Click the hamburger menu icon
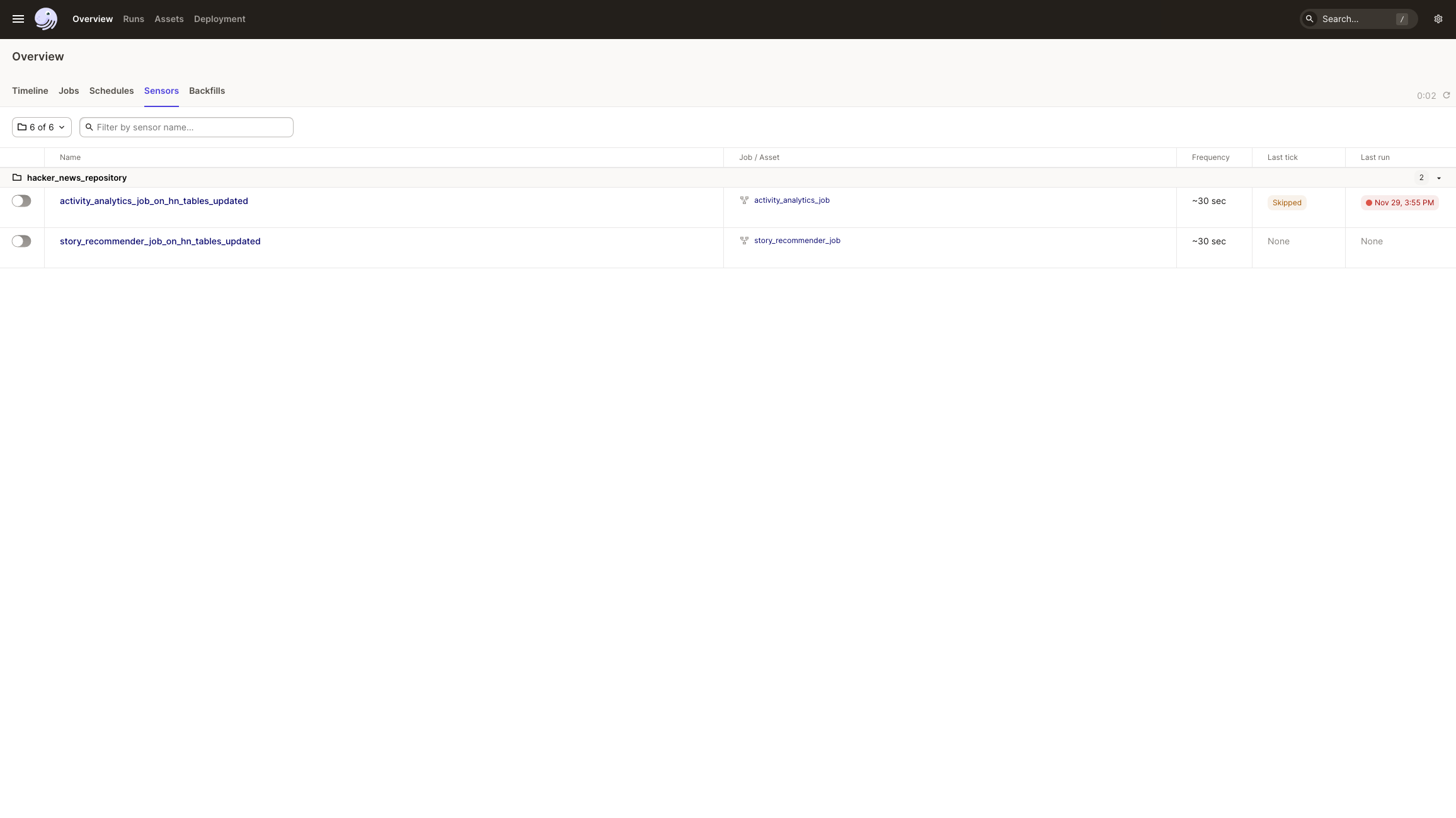Image resolution: width=1456 pixels, height=818 pixels. click(18, 19)
